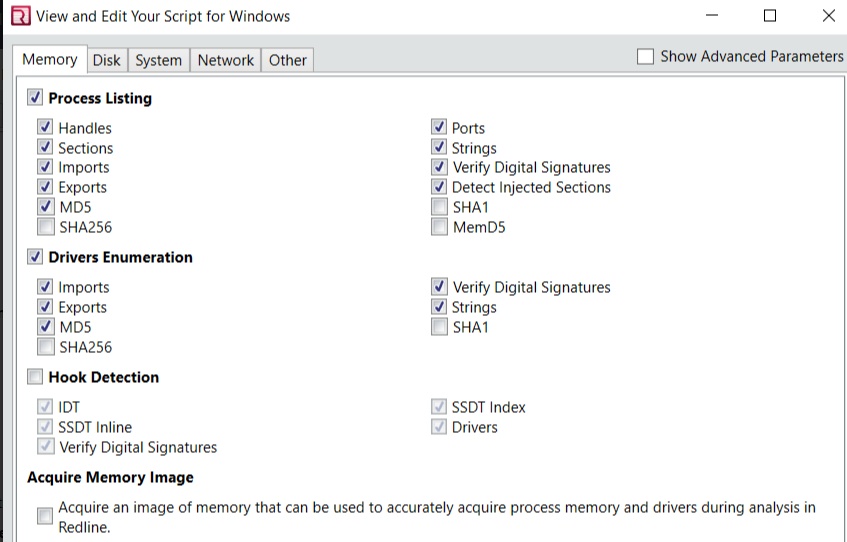Uncheck the Process Listing checkbox

pyautogui.click(x=35, y=98)
